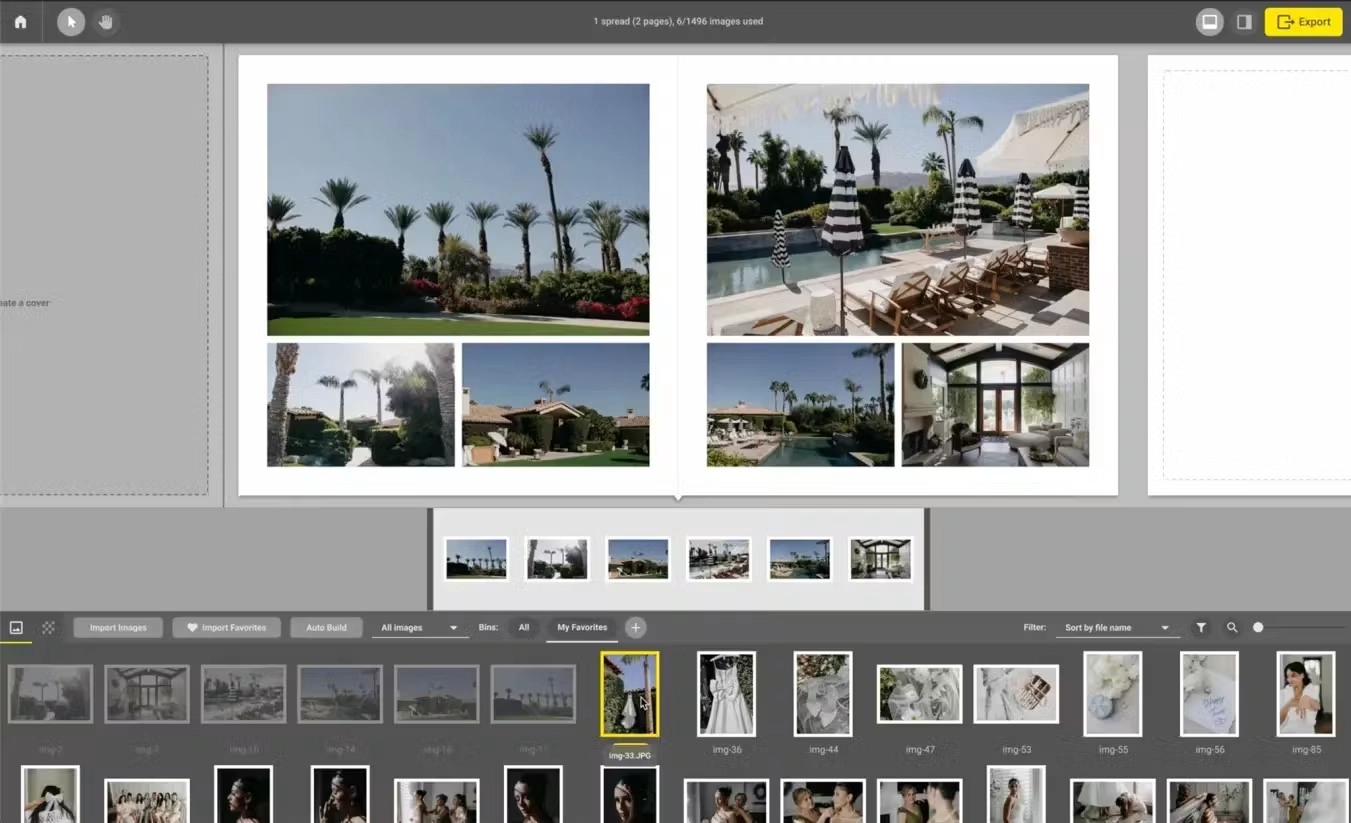Viewport: 1351px width, 823px height.
Task: Run Auto Build on the album
Action: coord(326,627)
